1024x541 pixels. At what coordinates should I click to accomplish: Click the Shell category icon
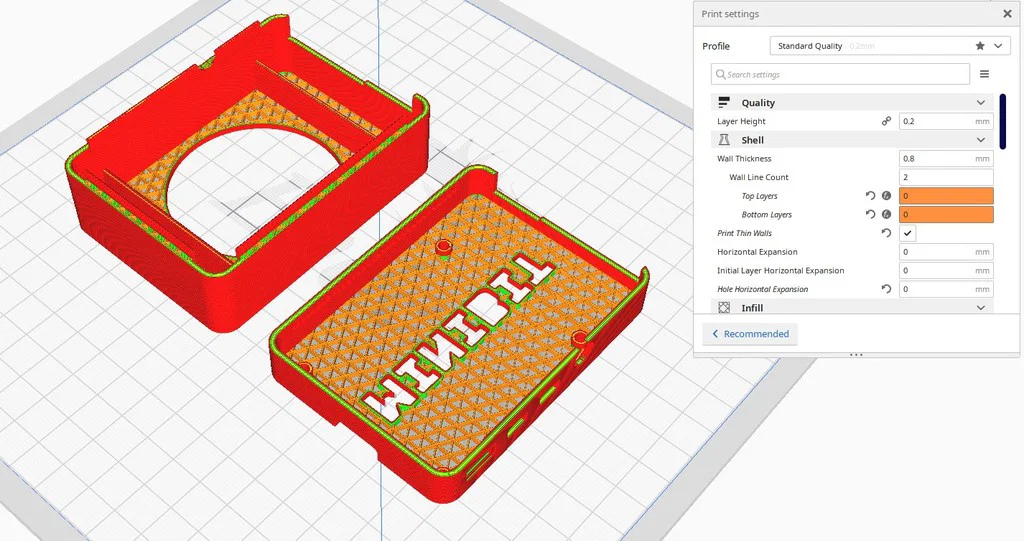724,140
